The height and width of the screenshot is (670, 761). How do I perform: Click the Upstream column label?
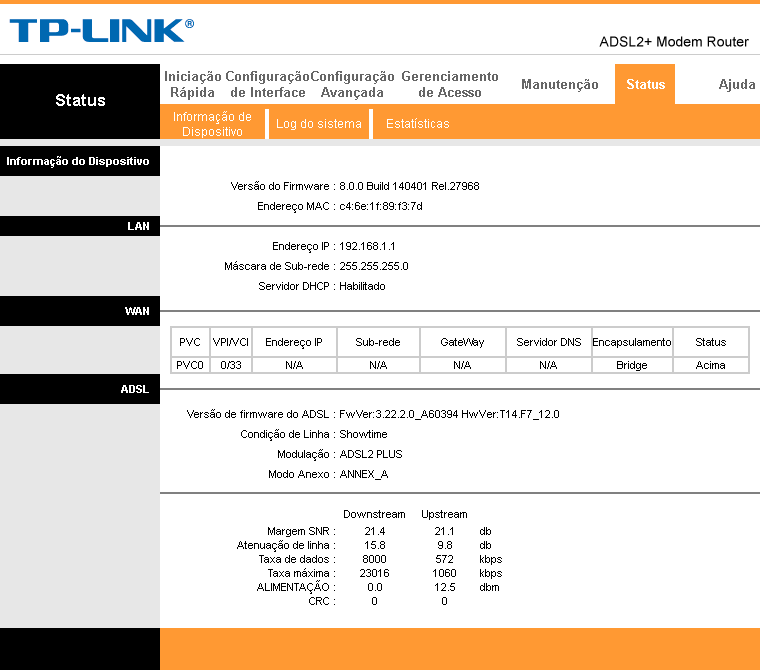point(444,514)
